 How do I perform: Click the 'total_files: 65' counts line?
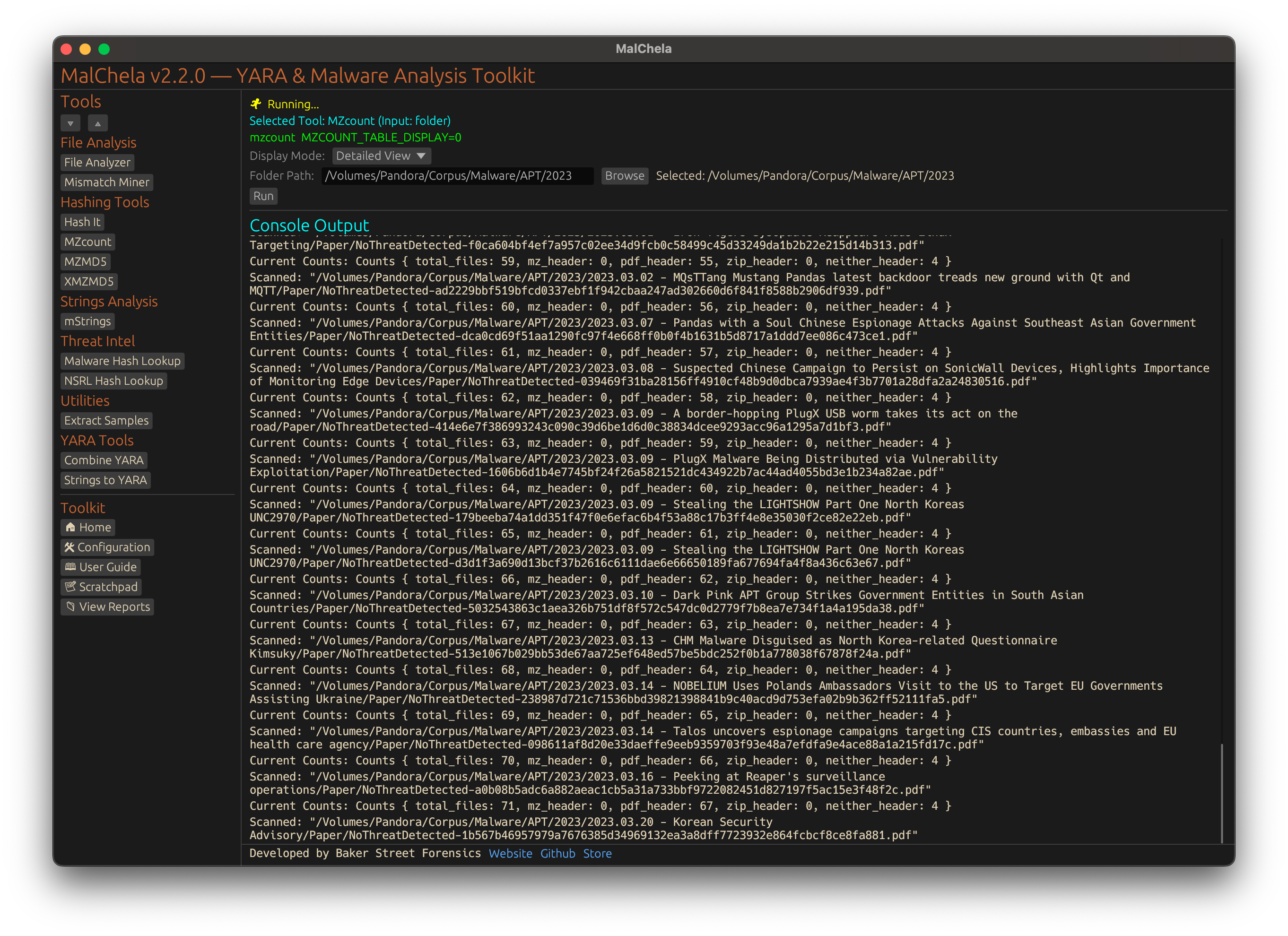click(x=600, y=534)
